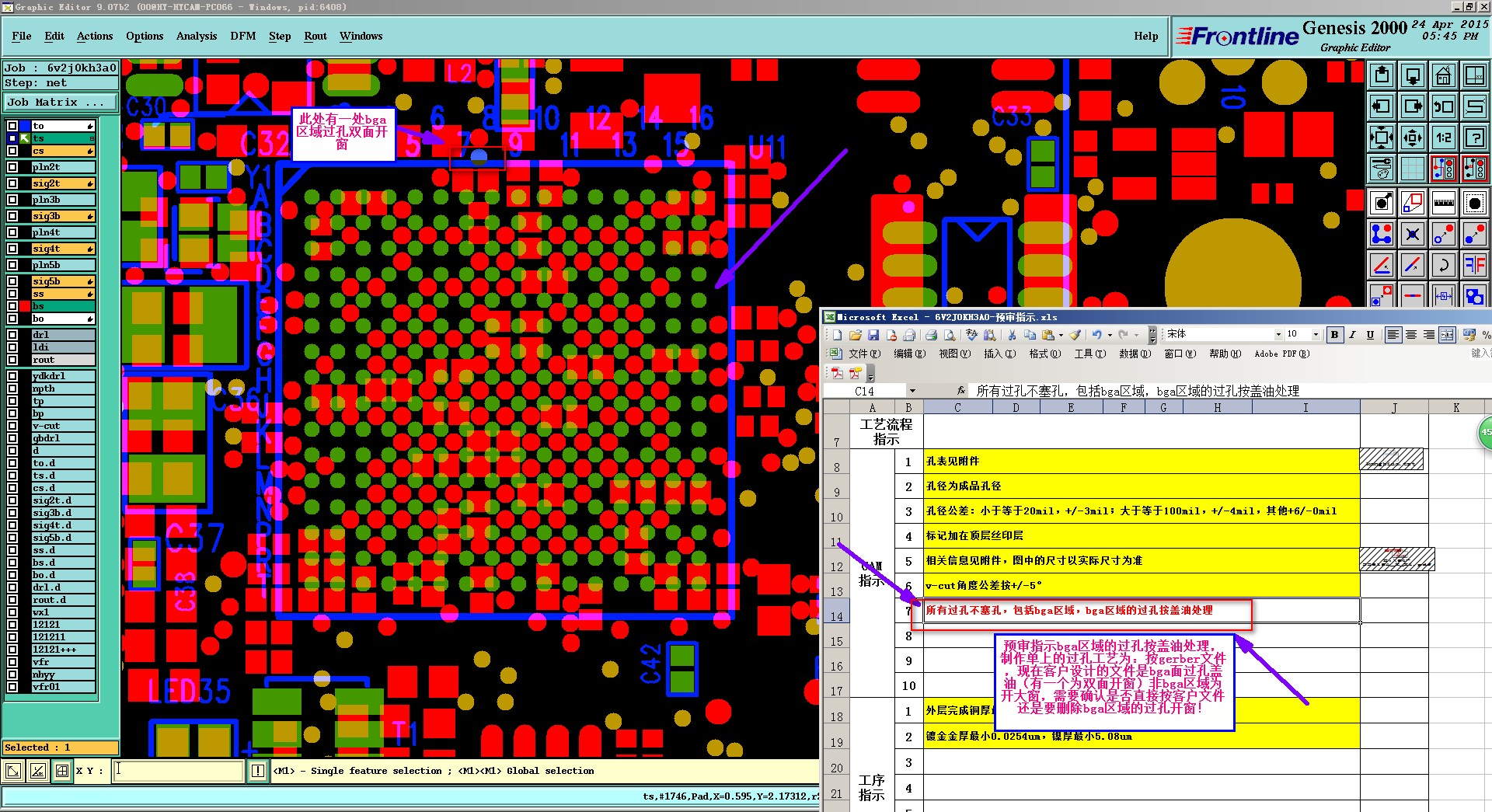Toggle visibility checkbox of layer sig2t
The width and height of the screenshot is (1492, 812).
[12, 183]
